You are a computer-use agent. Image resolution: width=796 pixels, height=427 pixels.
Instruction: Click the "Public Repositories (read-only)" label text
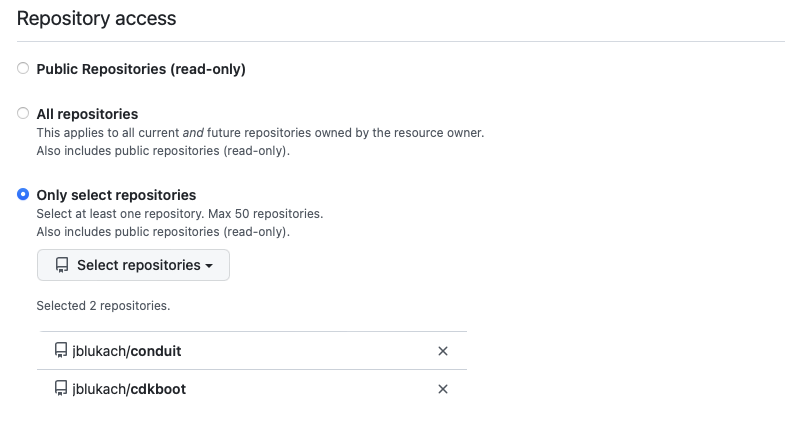tap(141, 69)
